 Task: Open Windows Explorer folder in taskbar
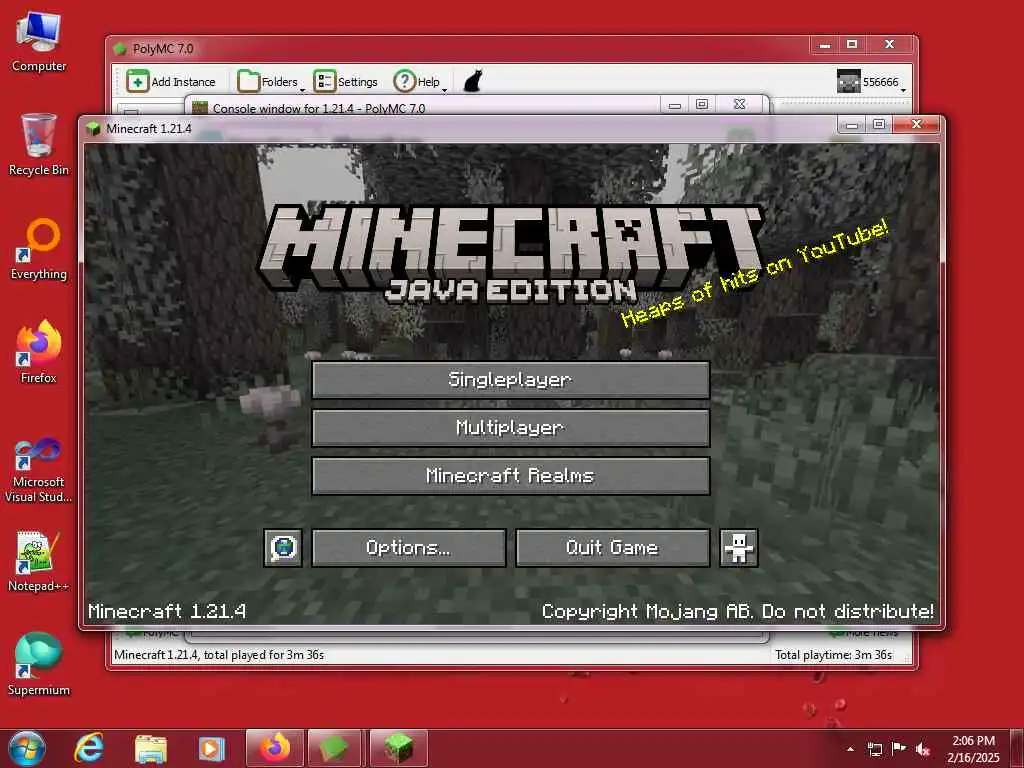pyautogui.click(x=151, y=748)
